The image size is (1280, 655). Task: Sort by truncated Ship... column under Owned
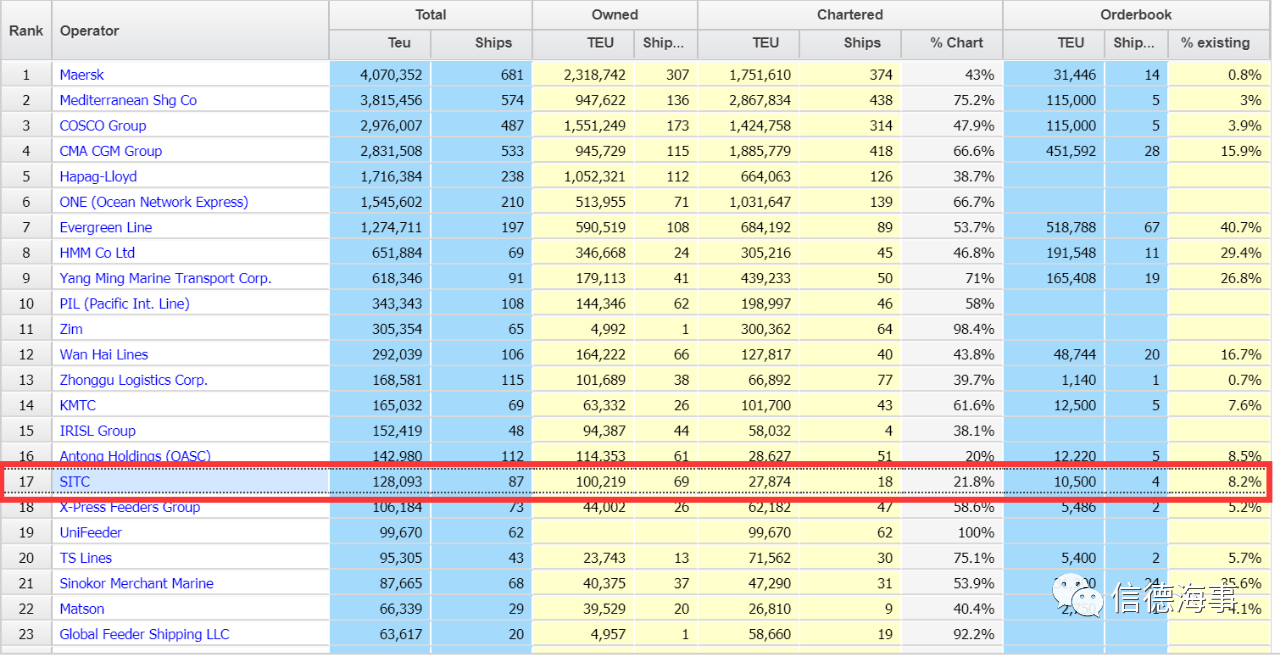pos(666,44)
